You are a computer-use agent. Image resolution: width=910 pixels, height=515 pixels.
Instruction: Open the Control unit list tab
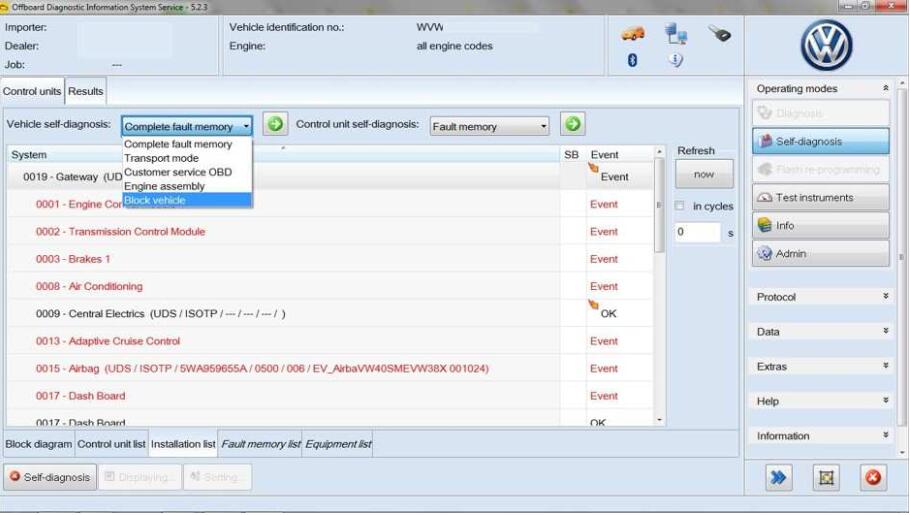[x=111, y=444]
